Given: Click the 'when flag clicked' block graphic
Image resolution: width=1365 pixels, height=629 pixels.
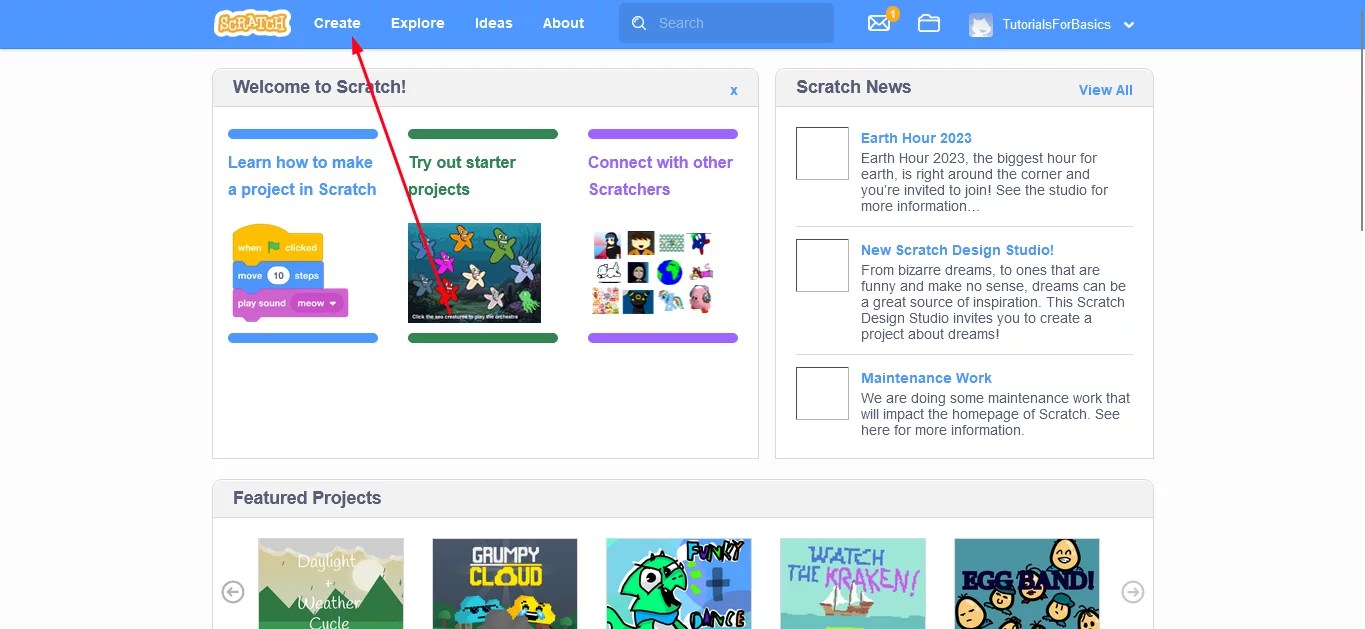Looking at the screenshot, I should pyautogui.click(x=278, y=244).
